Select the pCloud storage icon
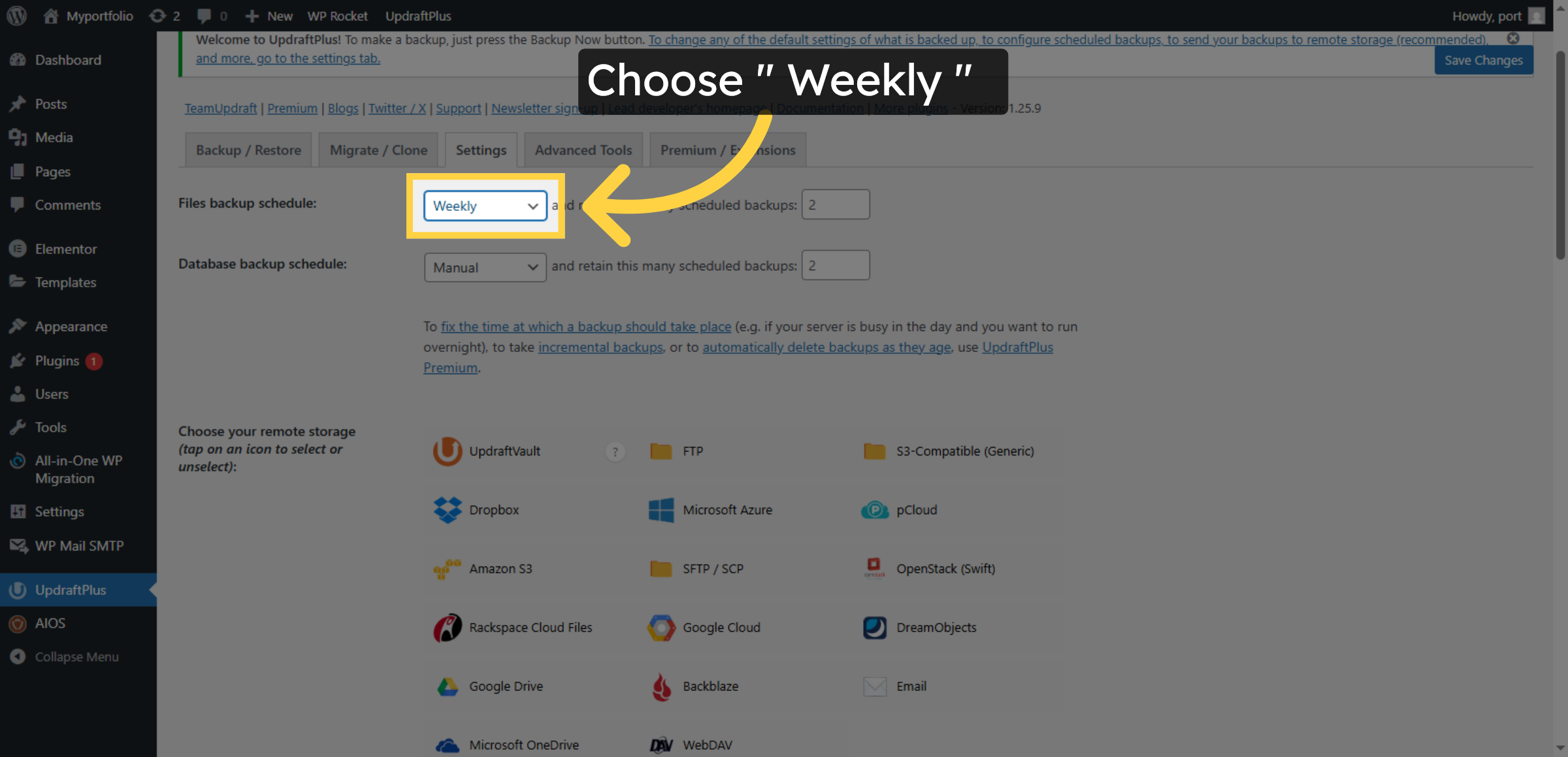 875,510
